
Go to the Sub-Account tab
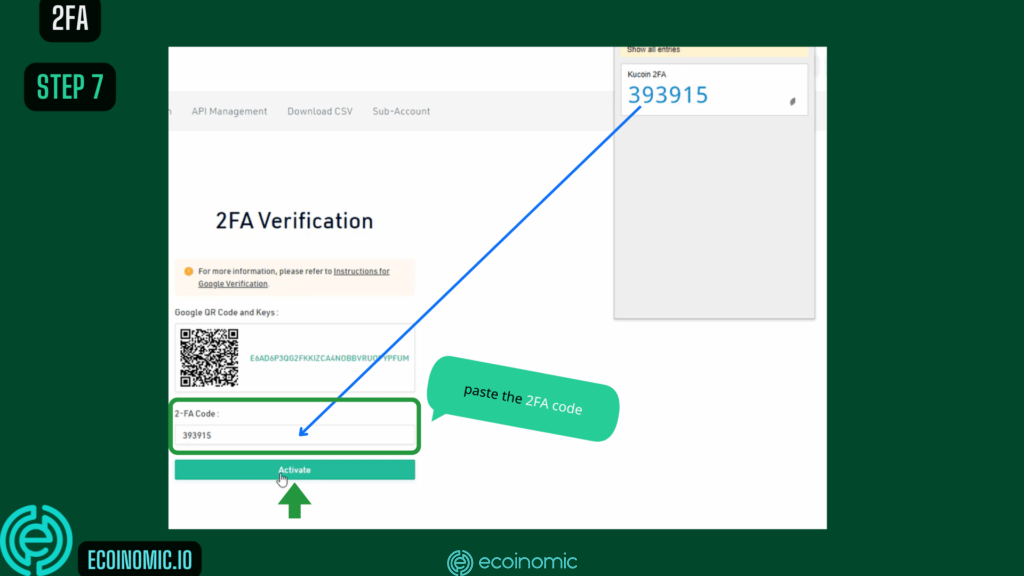(x=401, y=112)
